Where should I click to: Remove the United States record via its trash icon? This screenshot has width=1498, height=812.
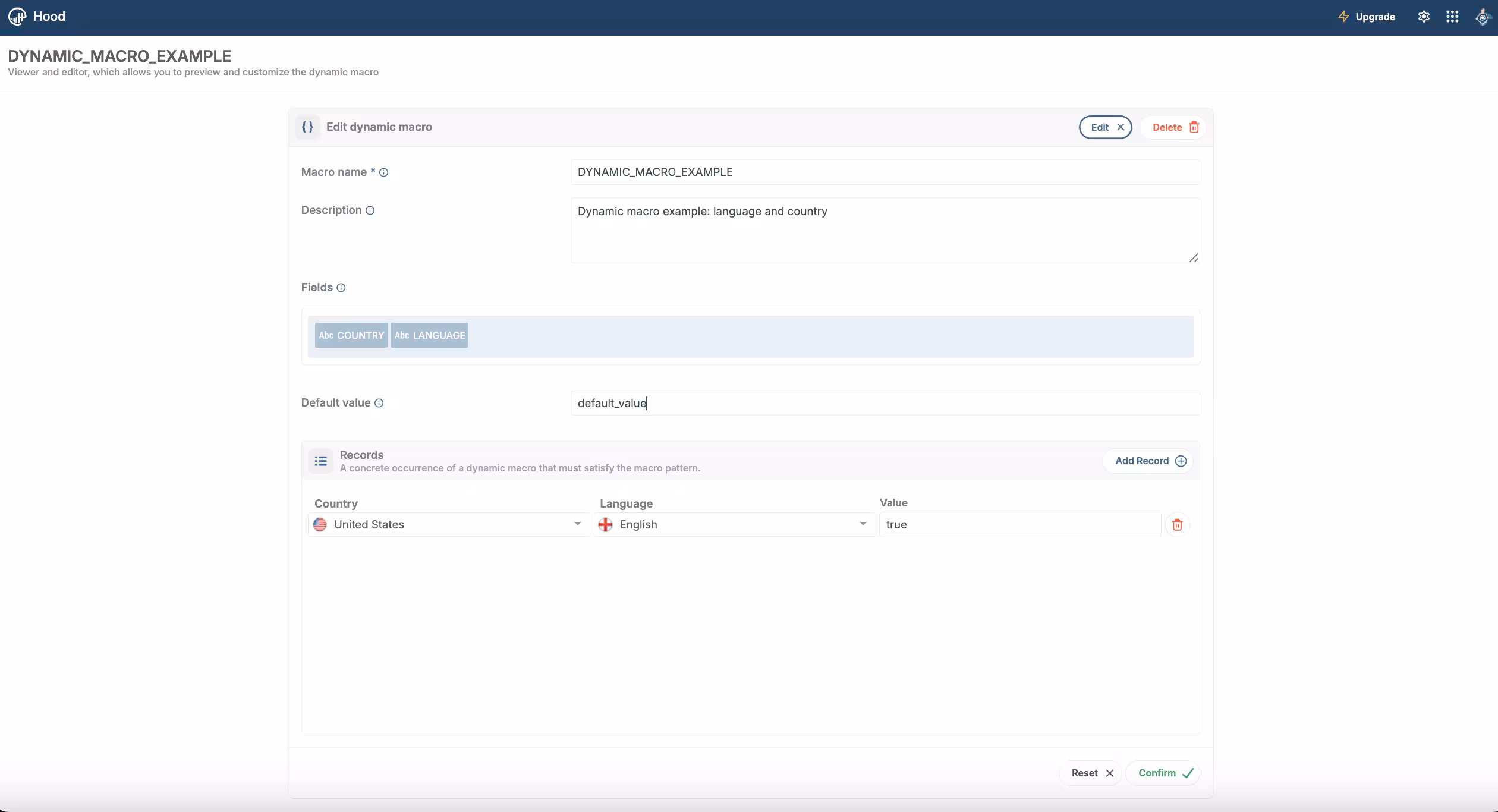click(x=1178, y=524)
